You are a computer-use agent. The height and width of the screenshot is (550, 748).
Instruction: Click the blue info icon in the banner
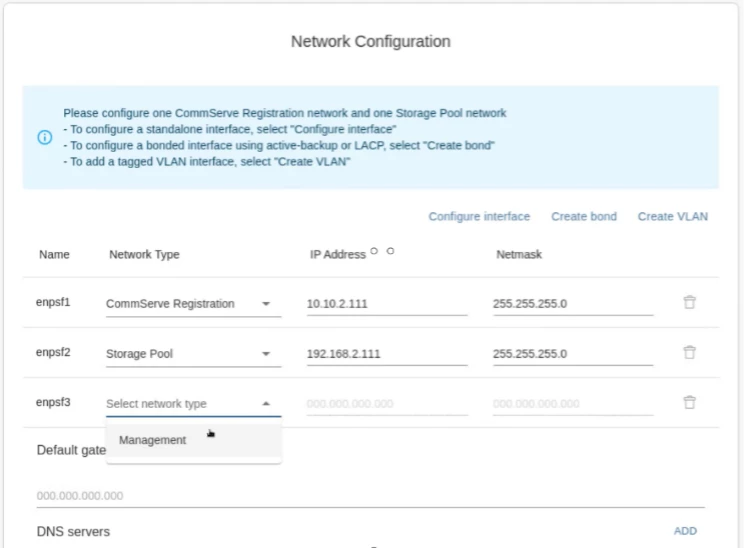(x=45, y=138)
